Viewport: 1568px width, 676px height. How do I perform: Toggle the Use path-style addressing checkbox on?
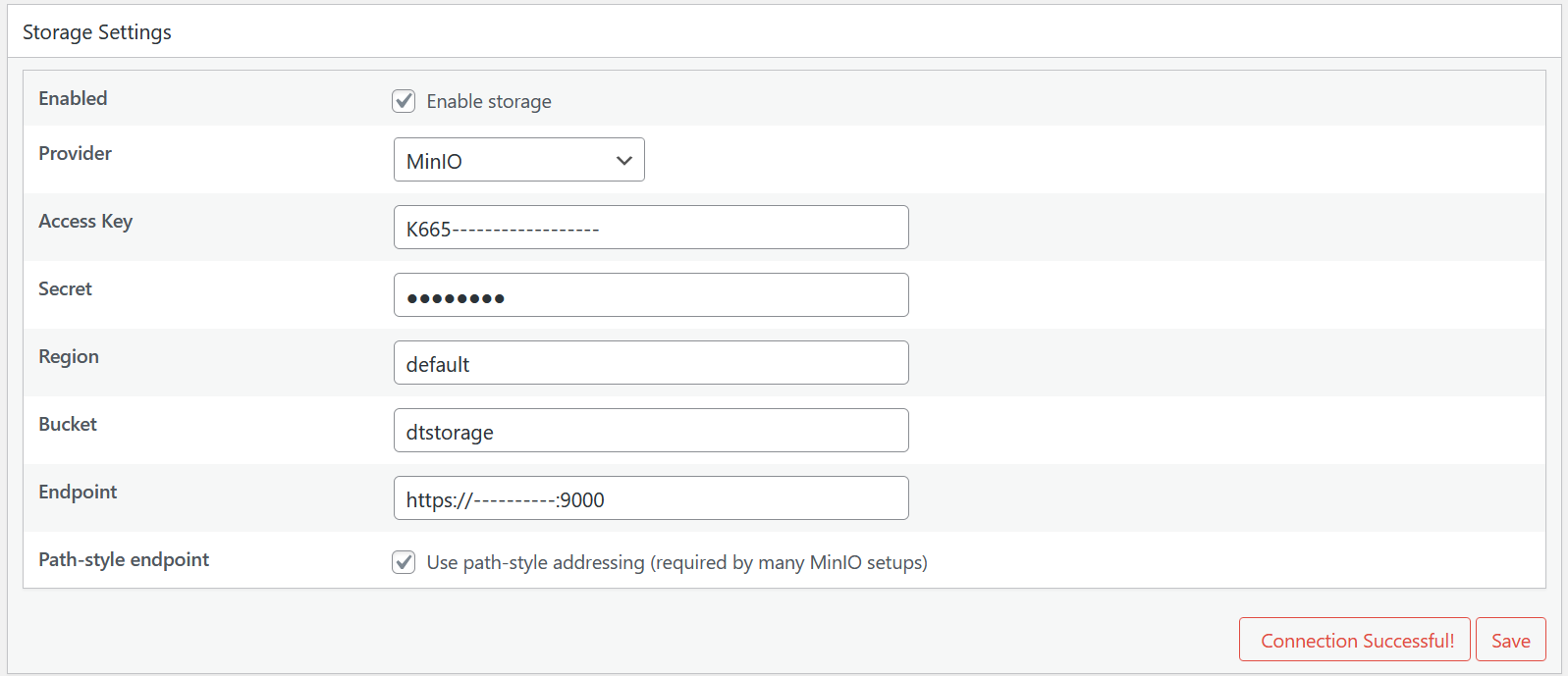[404, 561]
